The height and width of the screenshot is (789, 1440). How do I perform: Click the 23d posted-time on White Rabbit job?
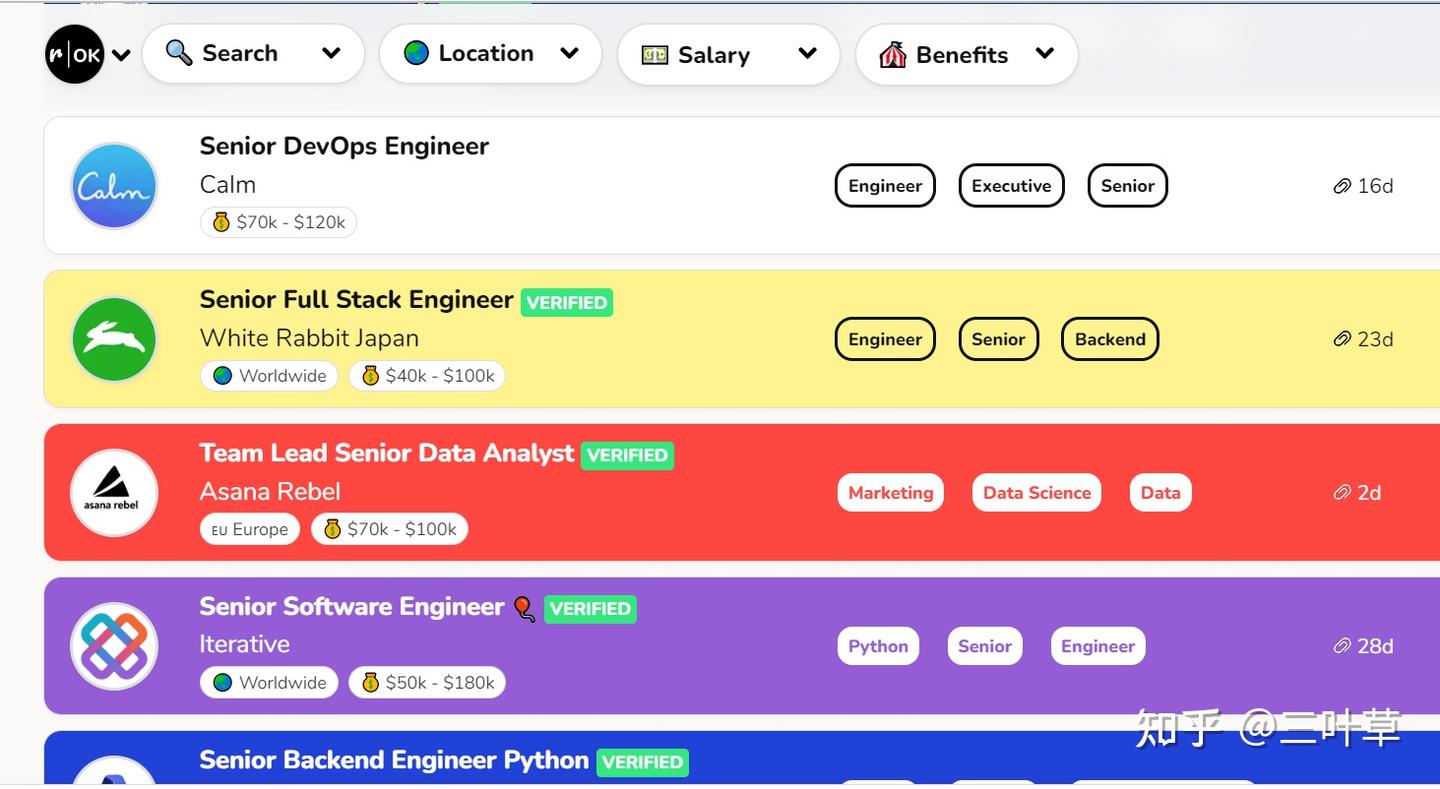coord(1364,339)
